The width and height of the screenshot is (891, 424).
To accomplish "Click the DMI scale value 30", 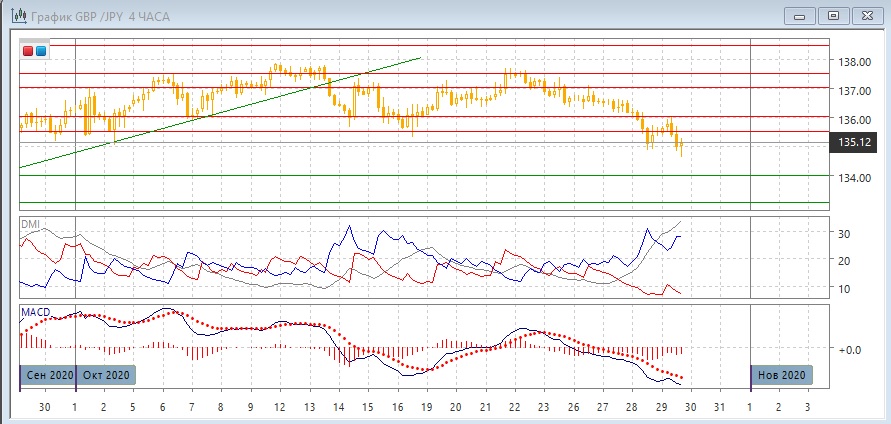I will [843, 234].
